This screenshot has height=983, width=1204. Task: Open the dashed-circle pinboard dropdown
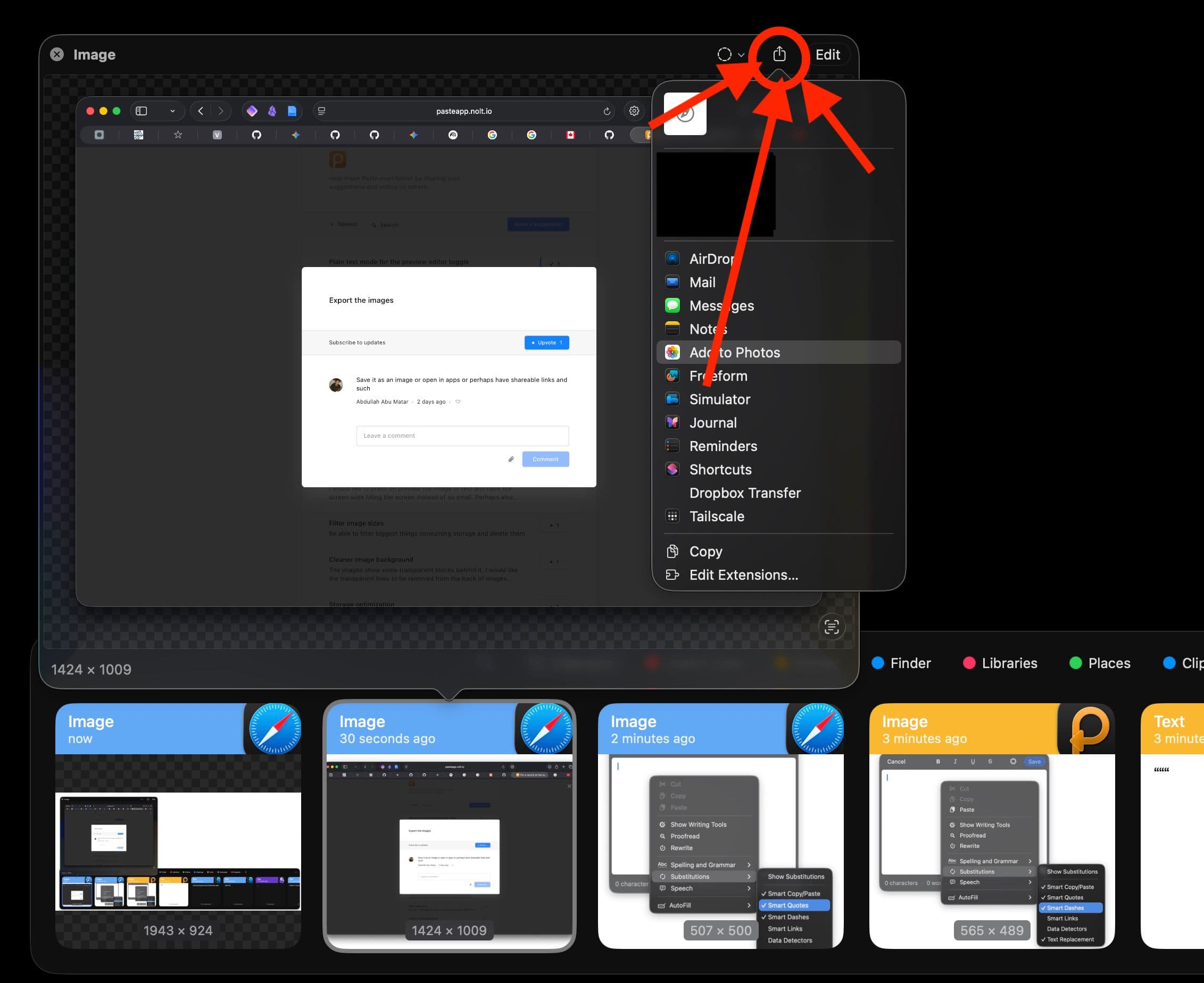point(730,55)
